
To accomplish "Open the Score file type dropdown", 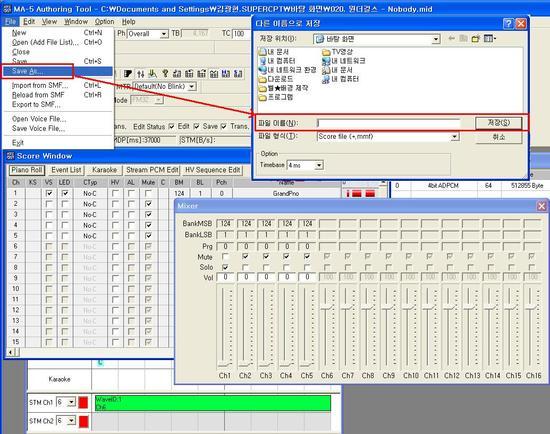I will coord(455,136).
